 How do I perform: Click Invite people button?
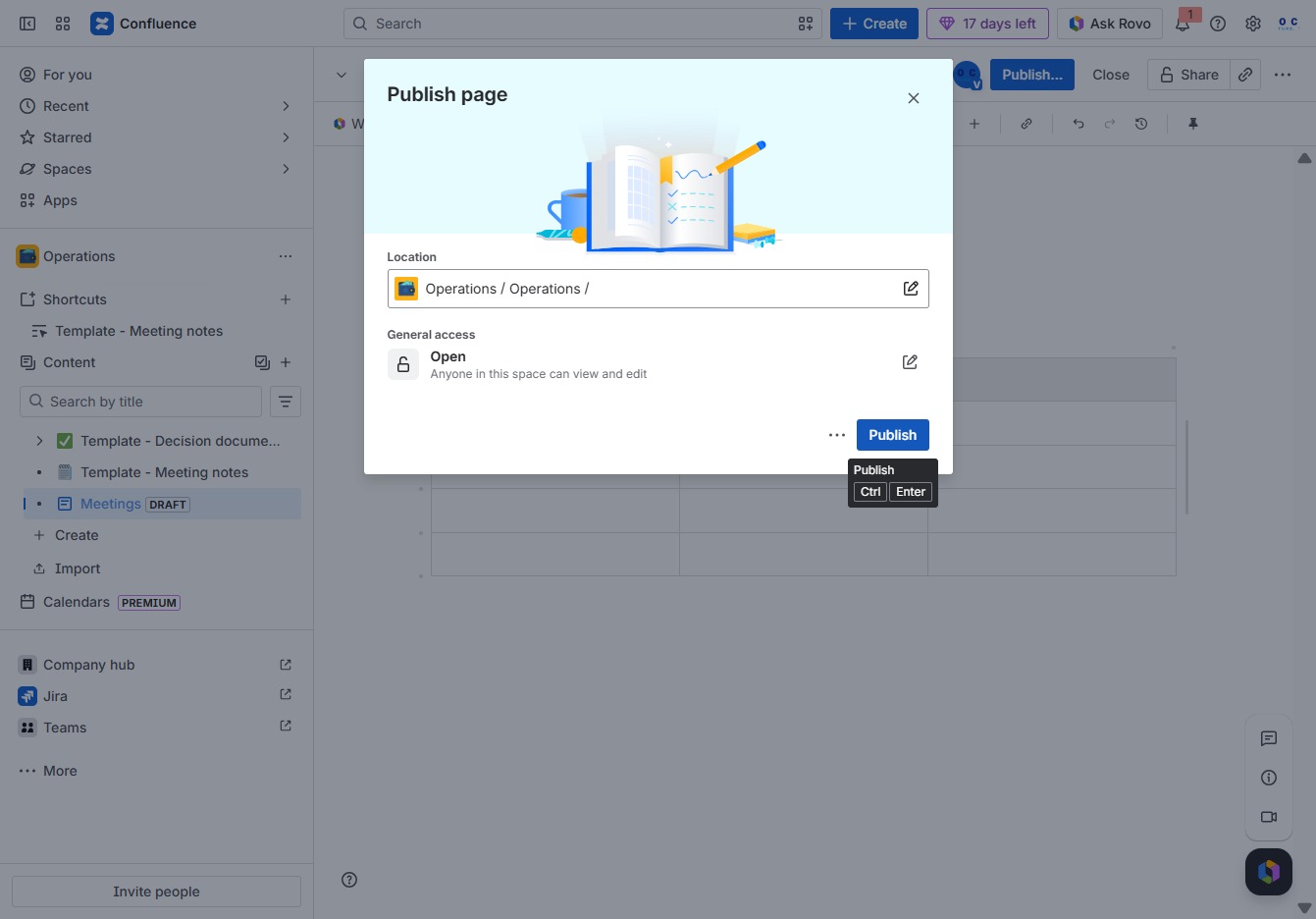[156, 892]
